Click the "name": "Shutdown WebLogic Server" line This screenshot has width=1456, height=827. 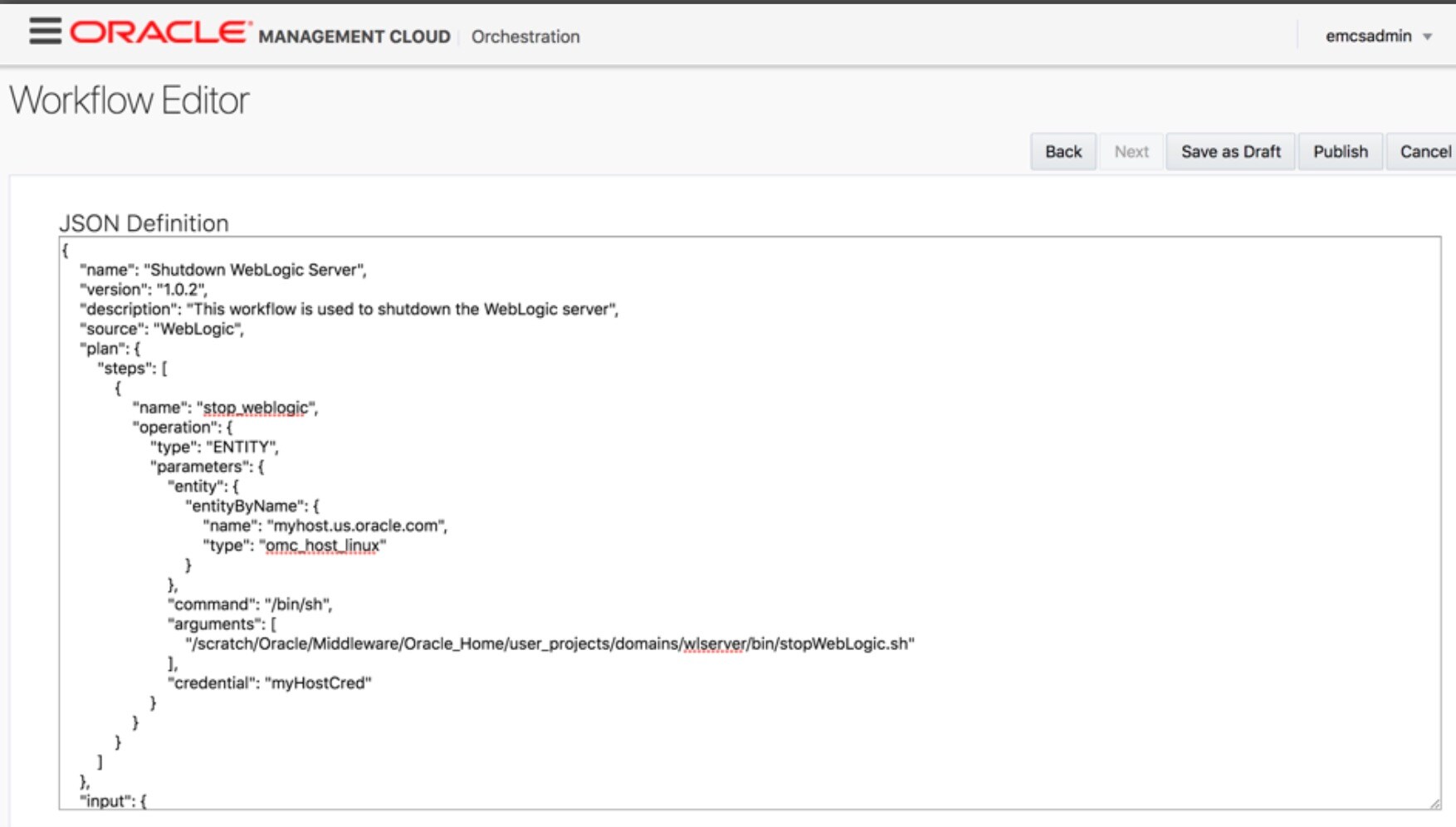[x=223, y=270]
